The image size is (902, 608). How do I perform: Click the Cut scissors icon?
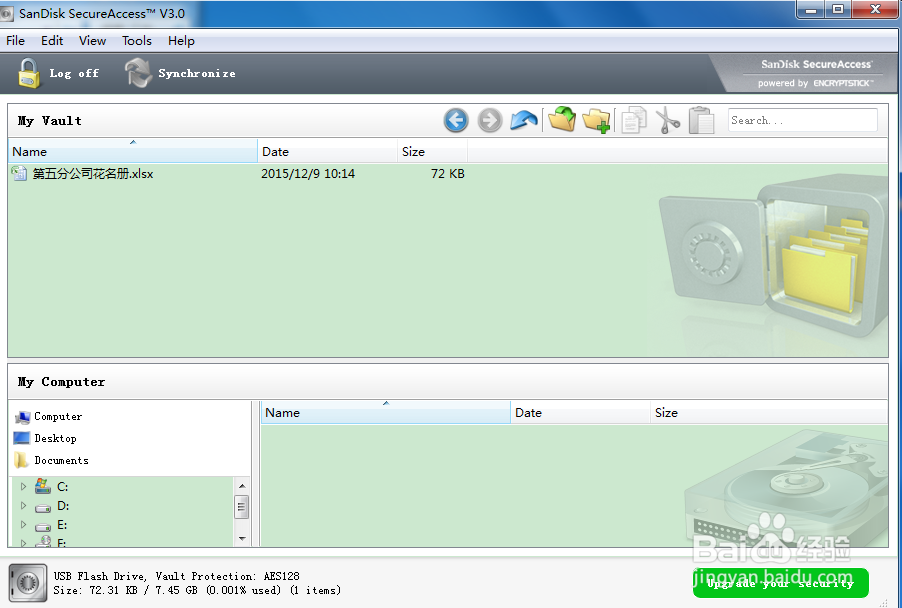pyautogui.click(x=667, y=120)
